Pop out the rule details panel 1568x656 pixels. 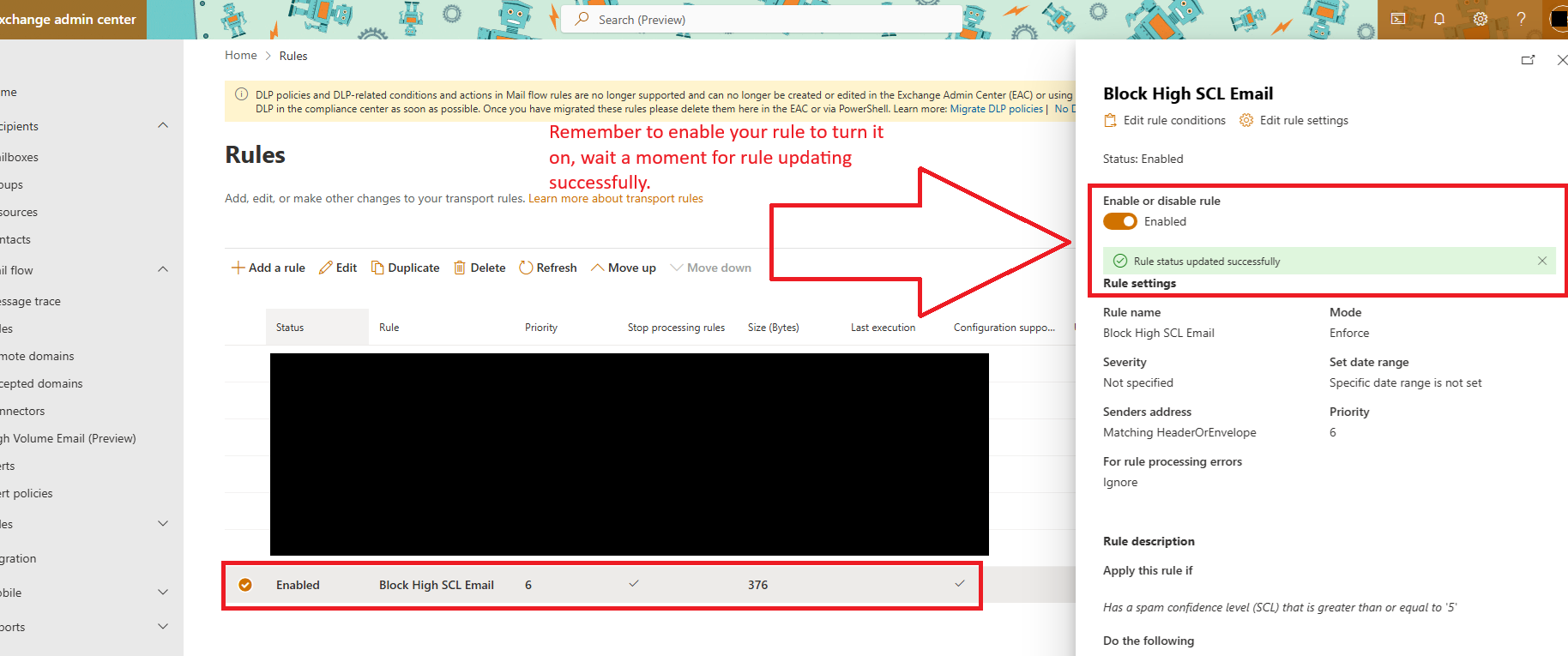[1528, 60]
